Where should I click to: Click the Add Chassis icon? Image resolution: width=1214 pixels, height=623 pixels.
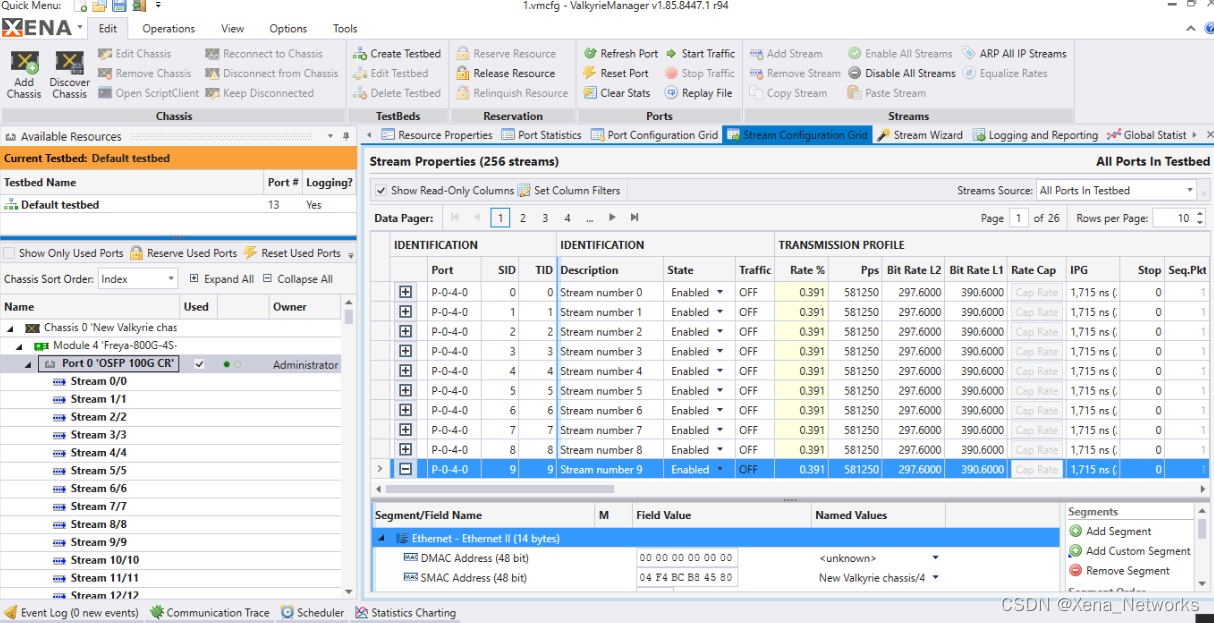coord(25,64)
